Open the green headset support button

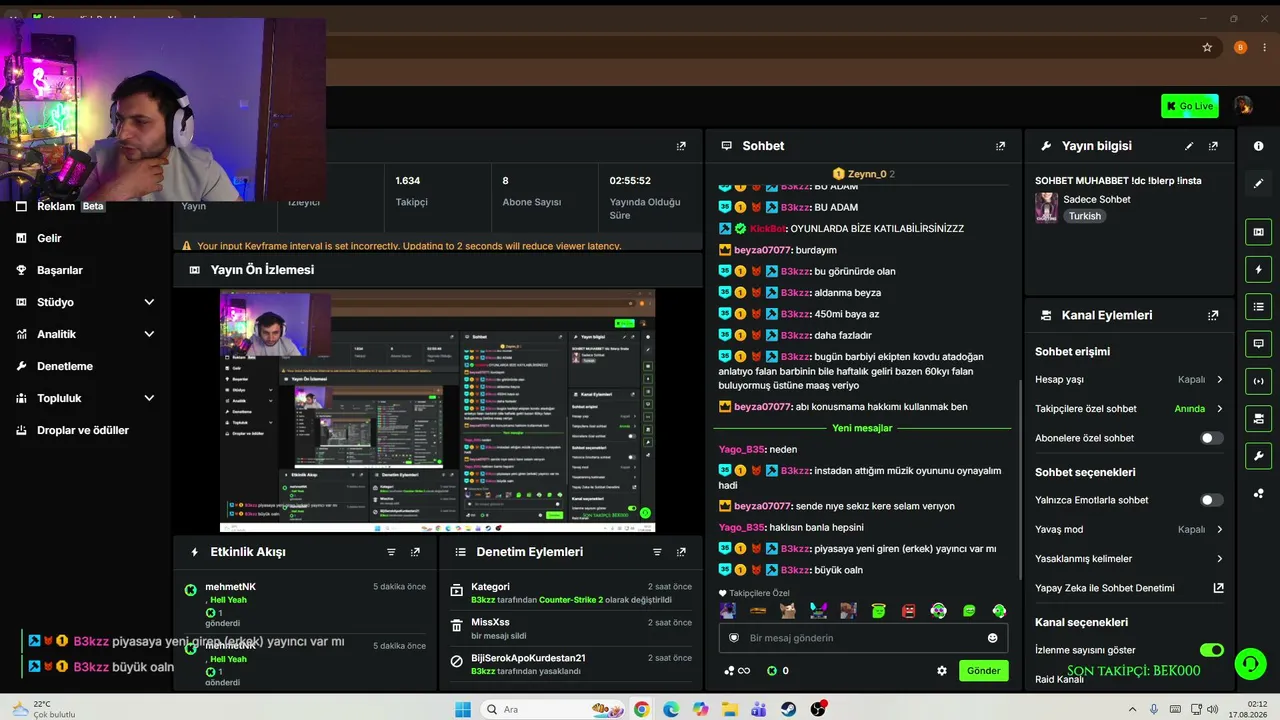1249,664
